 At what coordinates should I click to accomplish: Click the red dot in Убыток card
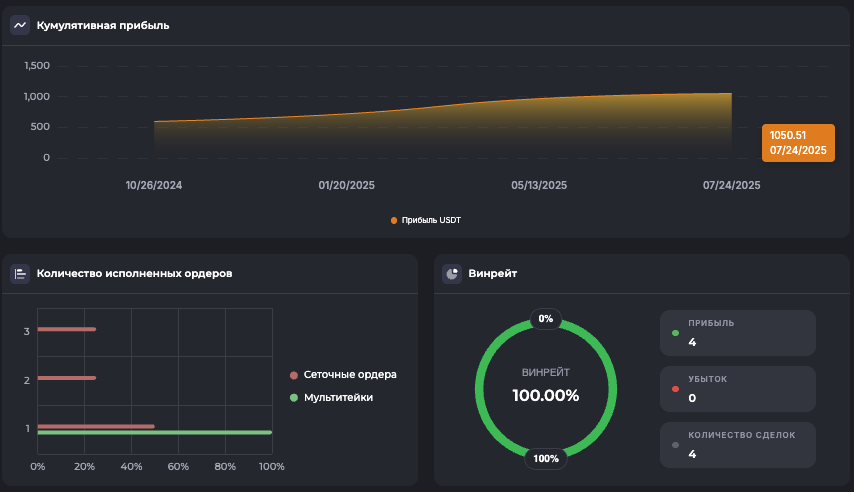(675, 388)
